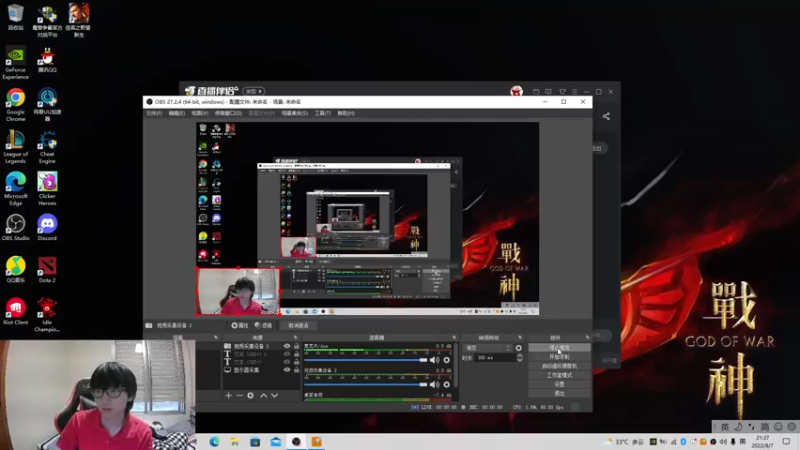Open video capture device 2 audio settings gear
This screenshot has width=800, height=450.
[x=447, y=384]
